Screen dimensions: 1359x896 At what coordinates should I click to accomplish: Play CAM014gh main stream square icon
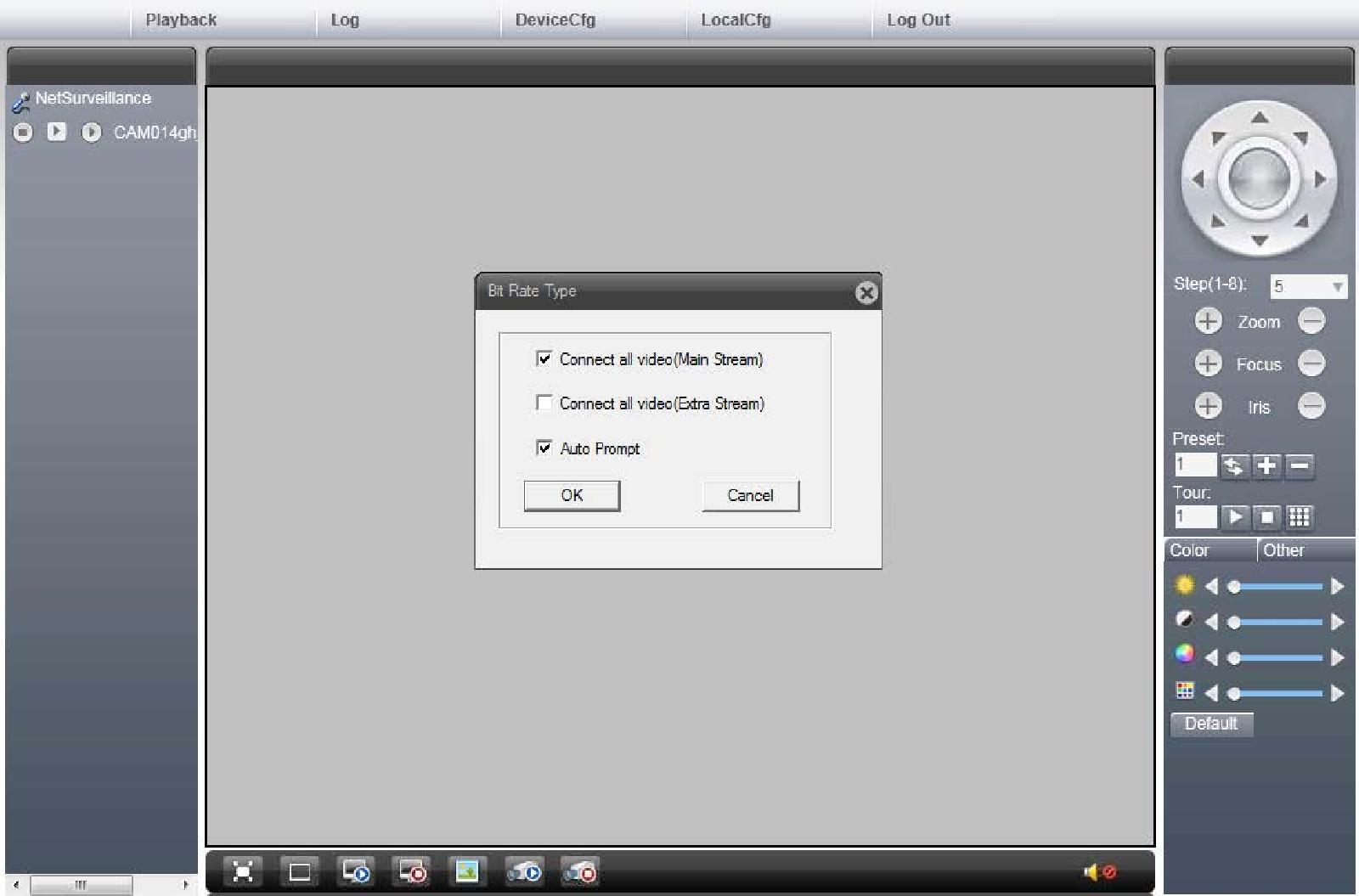click(x=57, y=132)
